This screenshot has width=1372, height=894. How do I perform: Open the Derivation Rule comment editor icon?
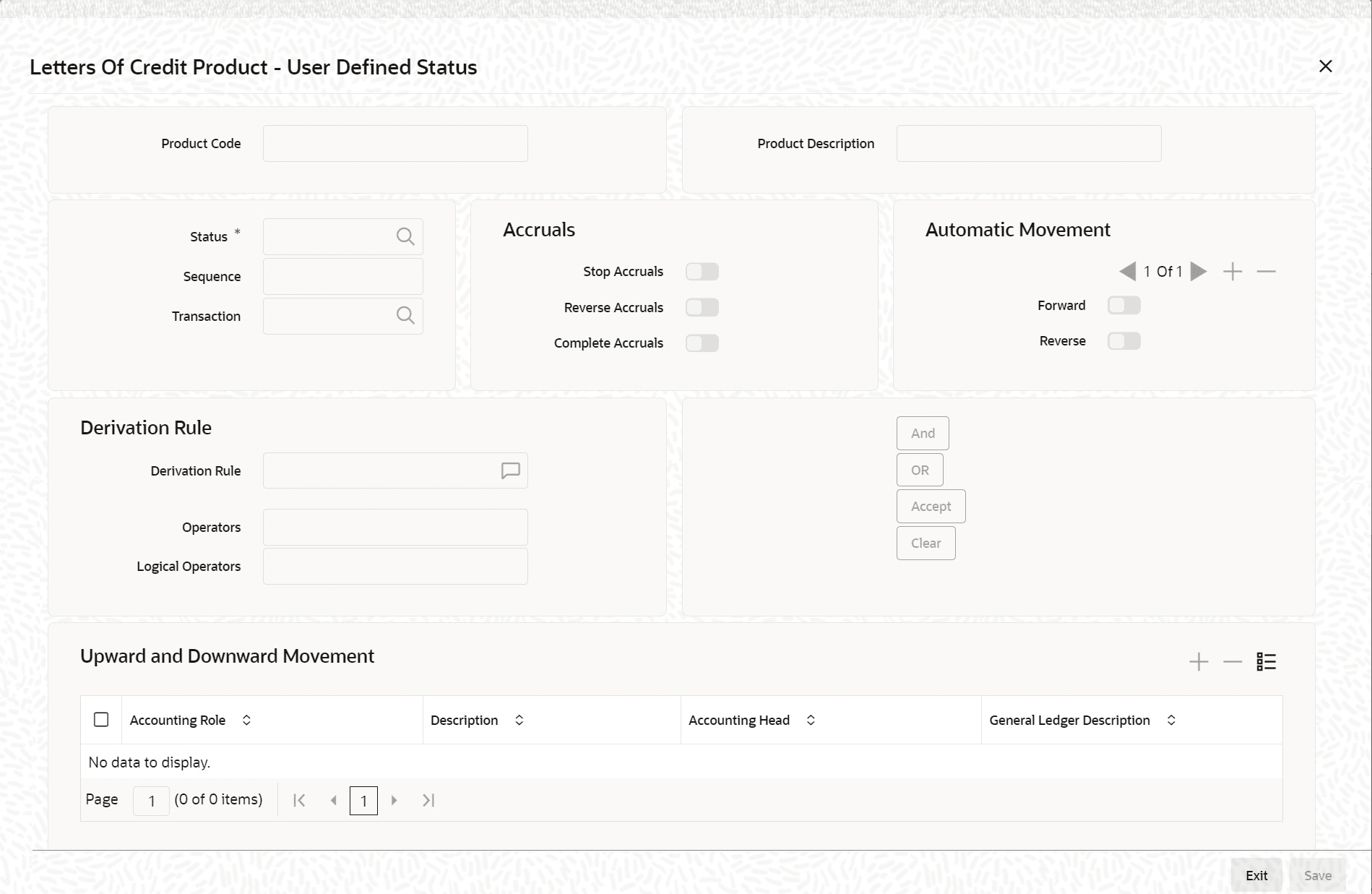tap(511, 470)
